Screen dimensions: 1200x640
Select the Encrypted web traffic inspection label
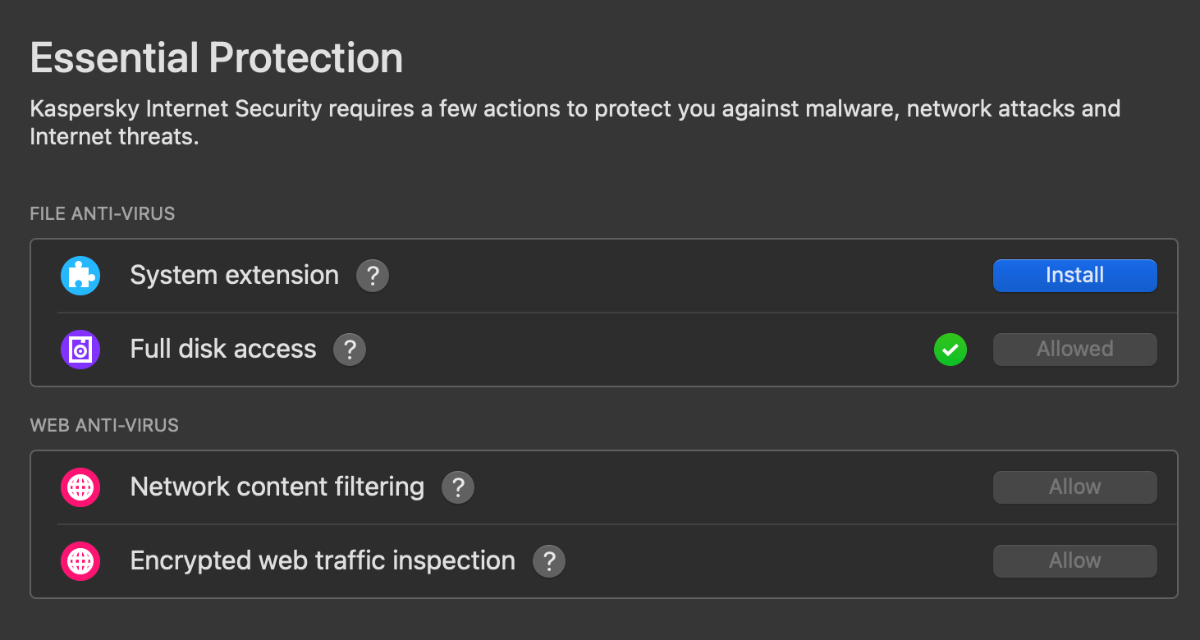[x=322, y=561]
